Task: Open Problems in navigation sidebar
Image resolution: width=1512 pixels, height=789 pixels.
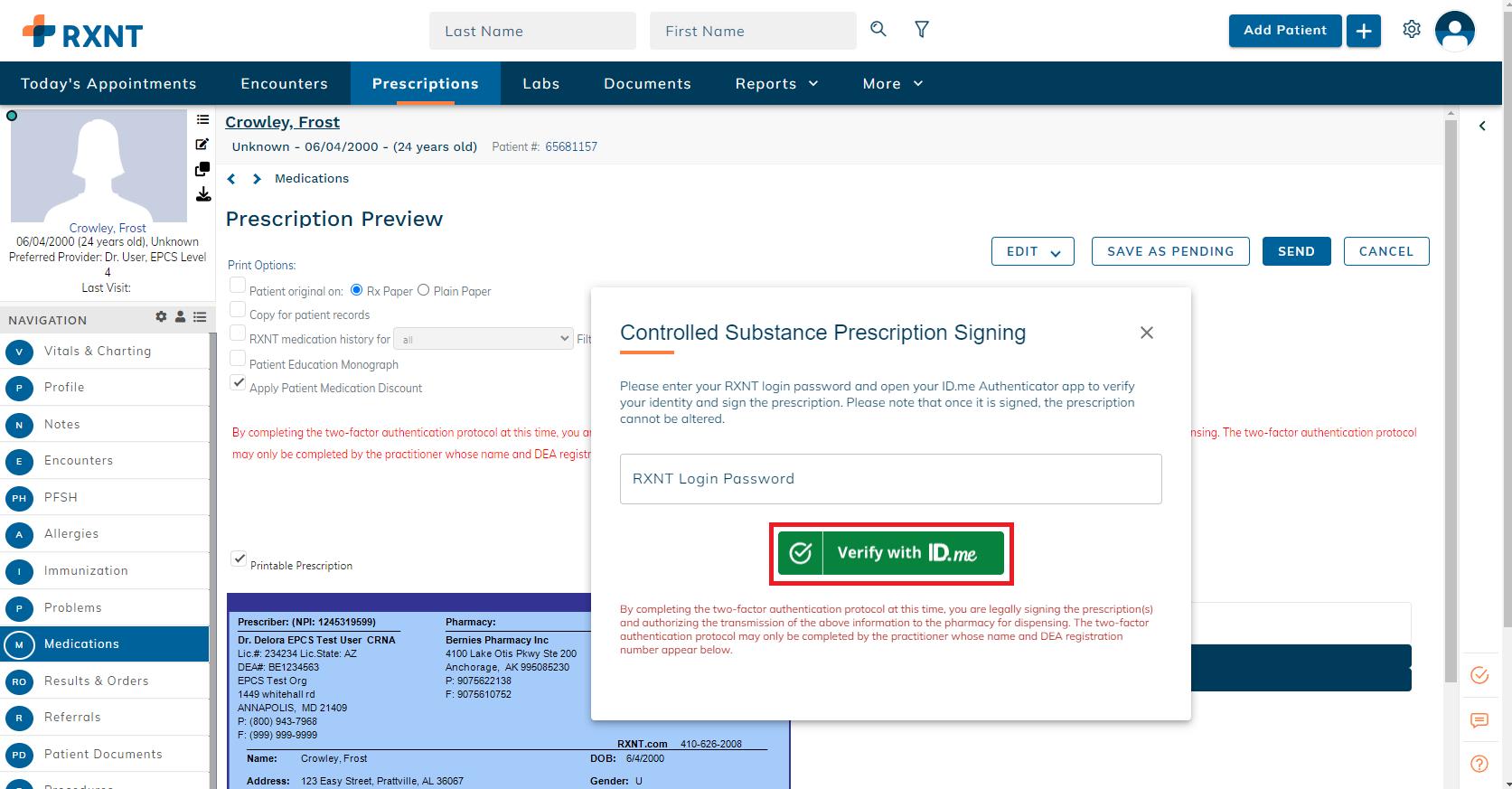Action: (x=105, y=608)
